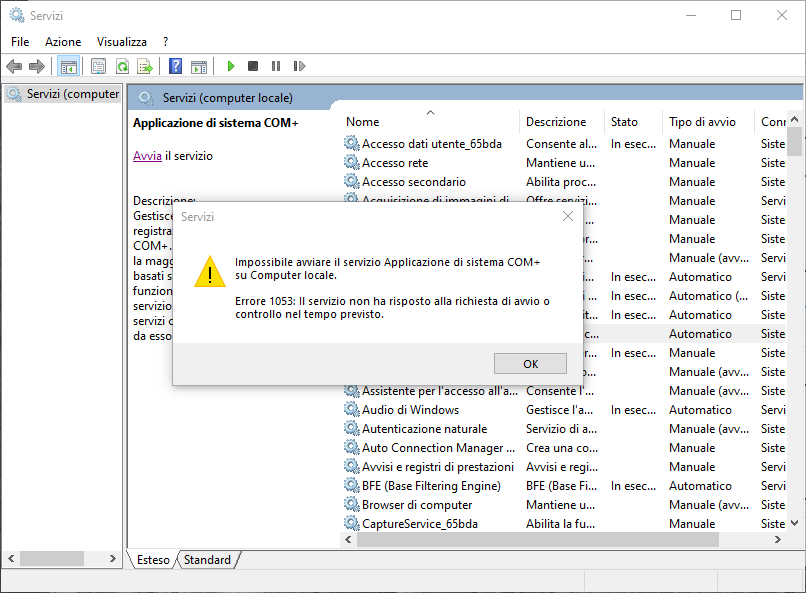Open the ? help menu
This screenshot has width=806, height=593.
coord(166,42)
